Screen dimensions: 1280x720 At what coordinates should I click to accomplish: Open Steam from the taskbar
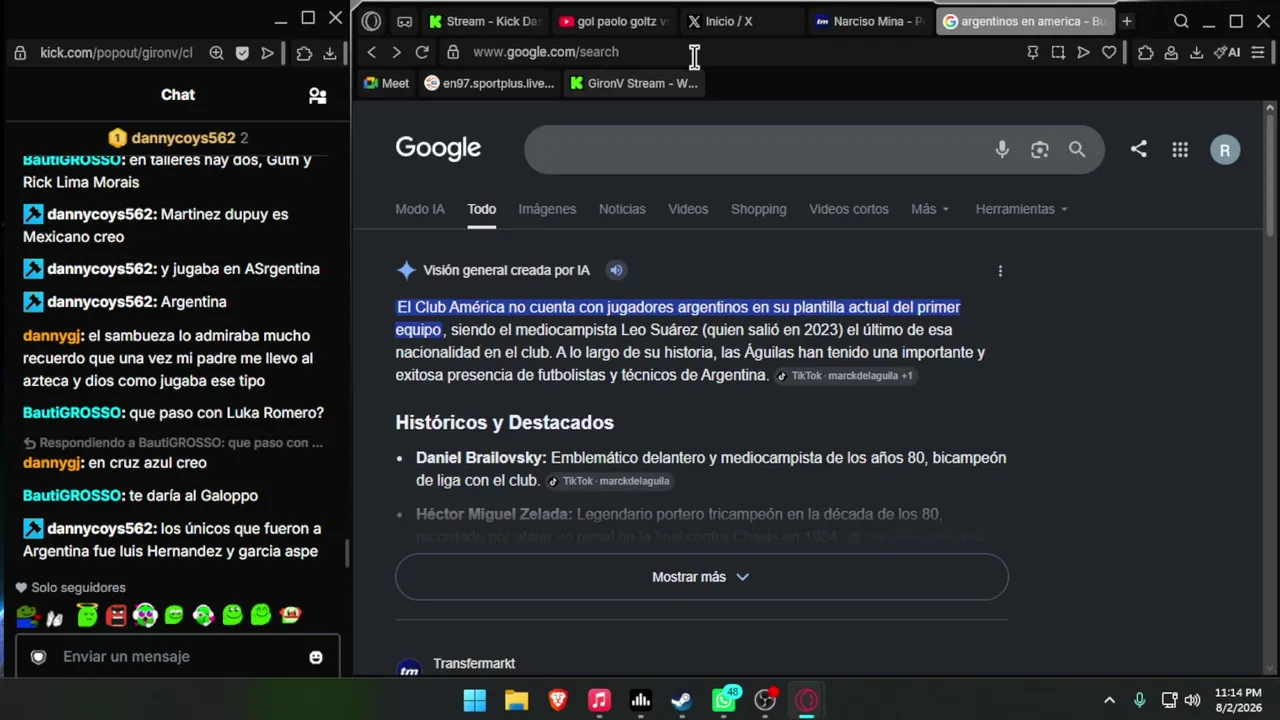682,701
